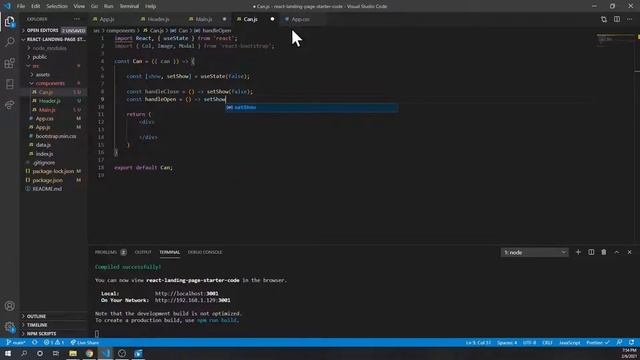Click the localhost:3001 link in terminal
The image size is (640, 360).
187,293
